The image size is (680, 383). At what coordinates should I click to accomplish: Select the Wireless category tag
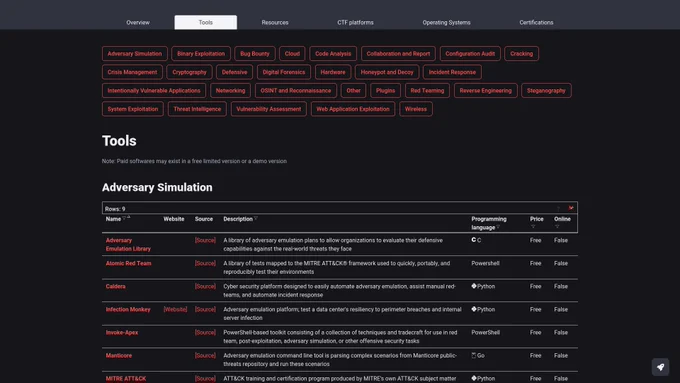415,109
